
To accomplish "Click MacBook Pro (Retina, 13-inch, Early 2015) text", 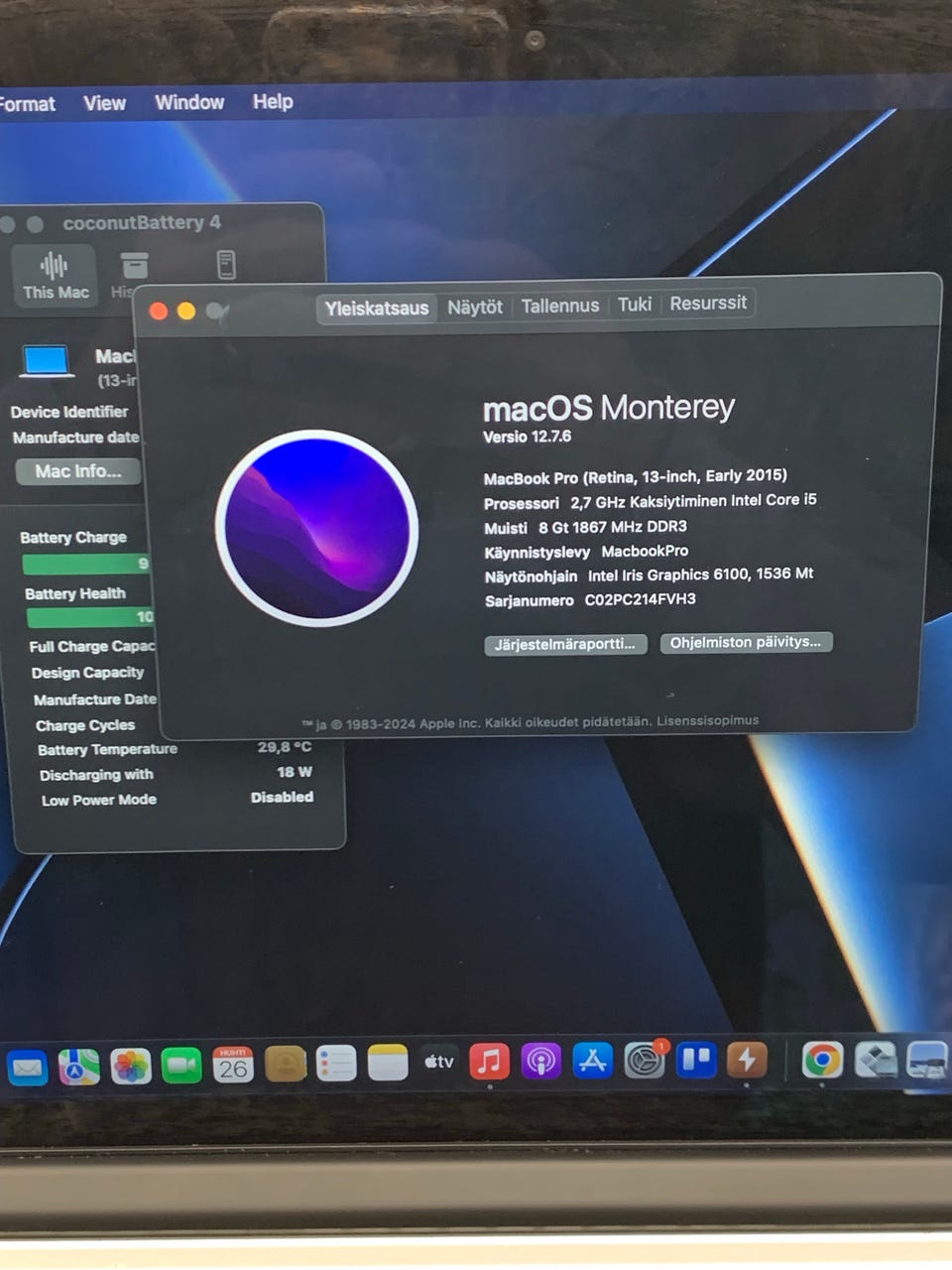I will click(x=635, y=476).
